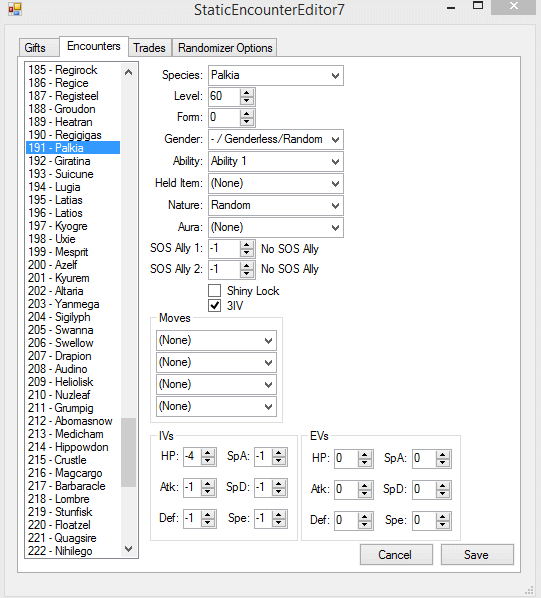Decrease the Level value with down arrow
The height and width of the screenshot is (598, 541).
click(247, 101)
